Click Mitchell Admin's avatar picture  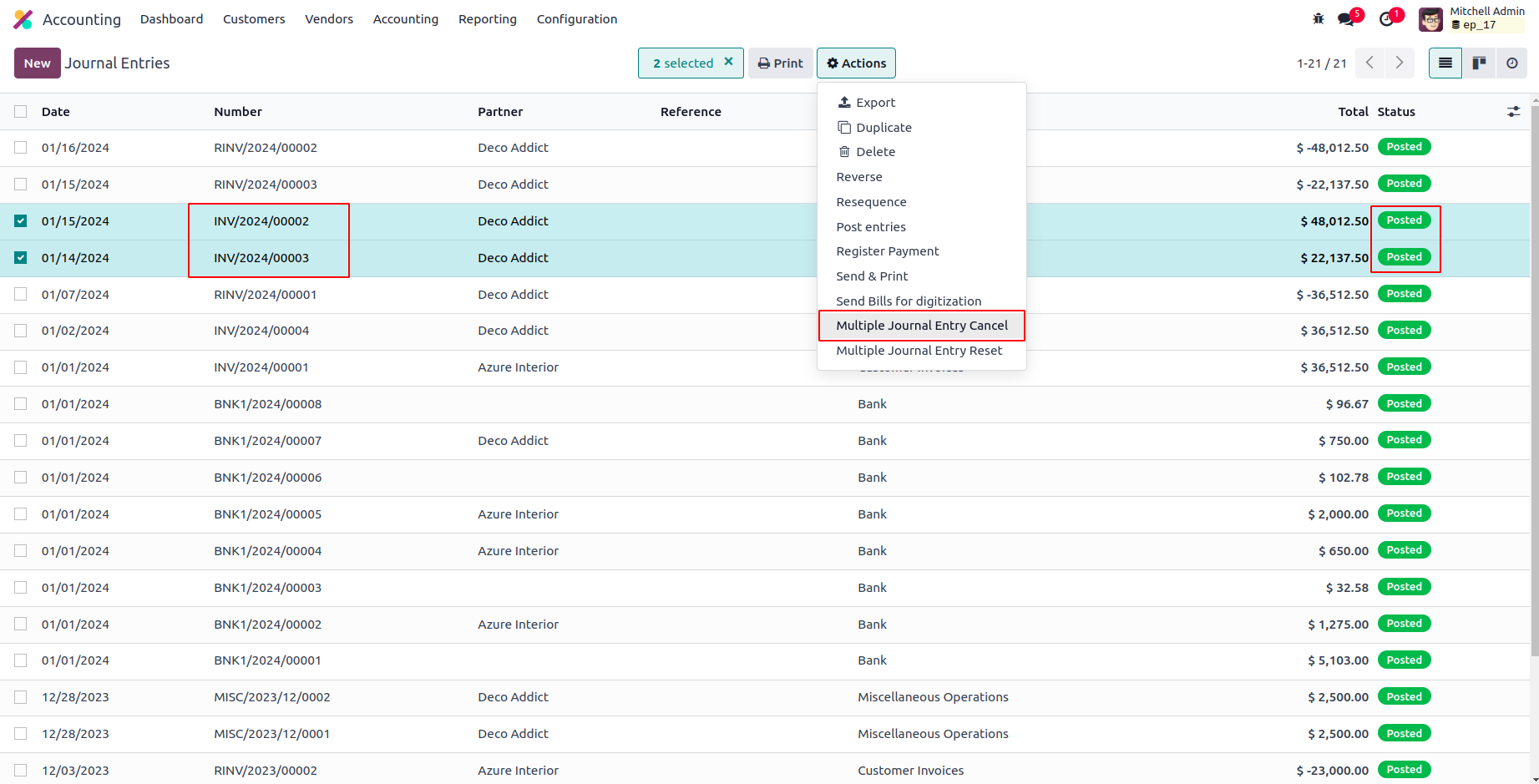click(1430, 19)
